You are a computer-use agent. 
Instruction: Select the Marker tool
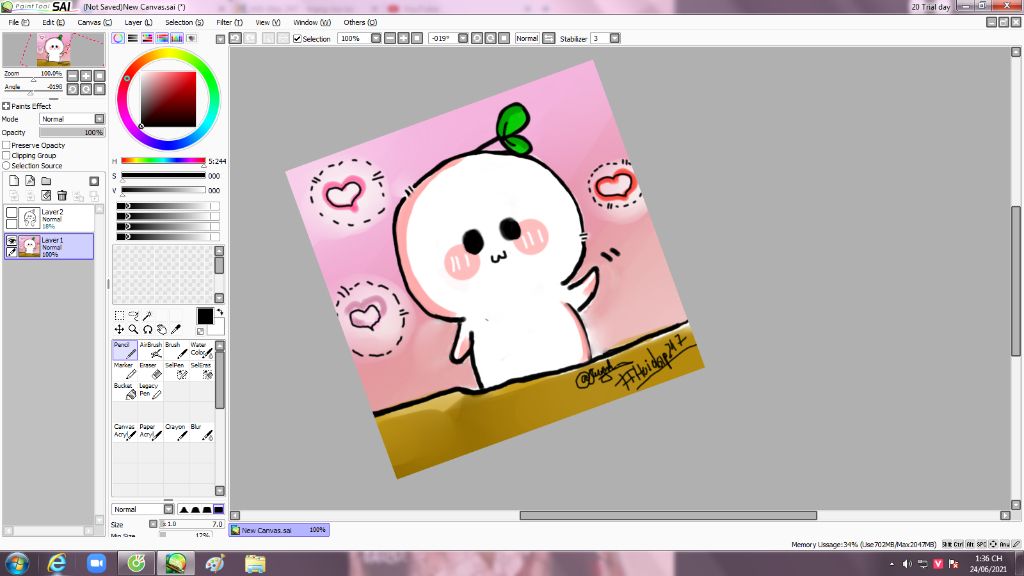(125, 370)
